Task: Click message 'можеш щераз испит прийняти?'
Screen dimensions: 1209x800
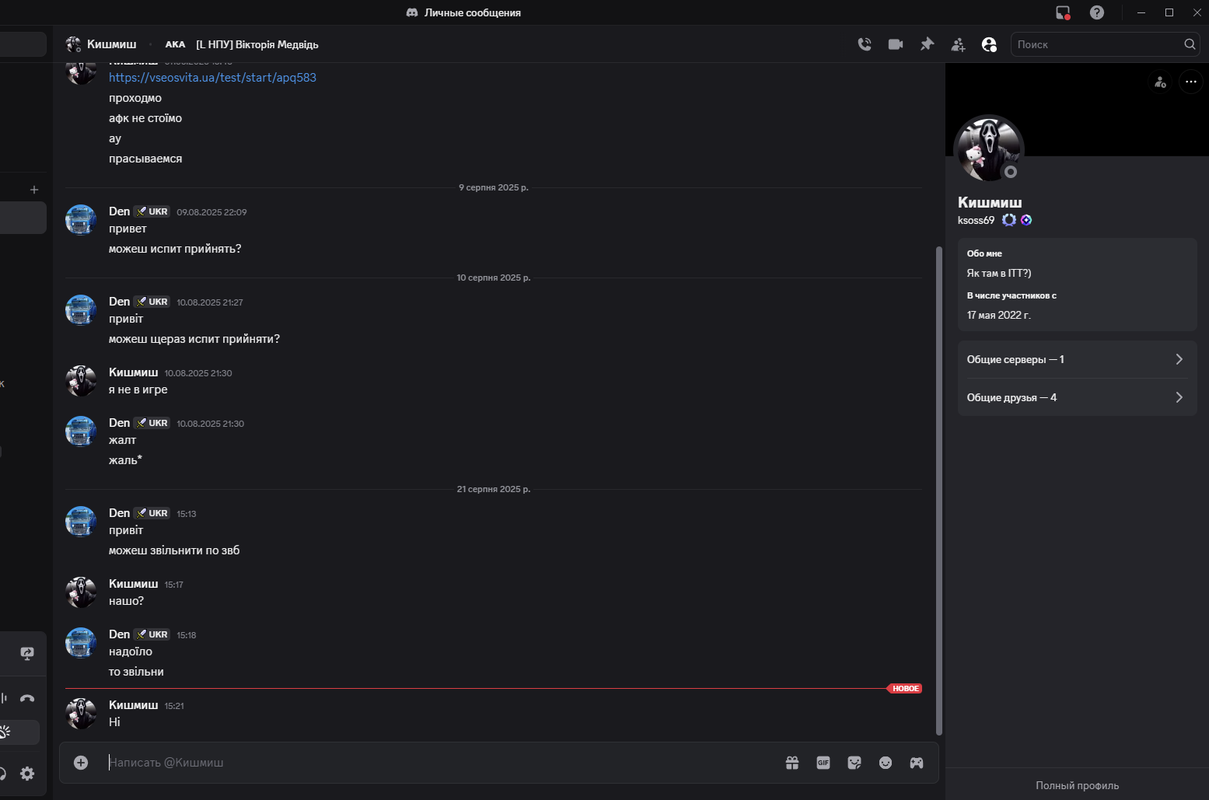Action: 194,339
